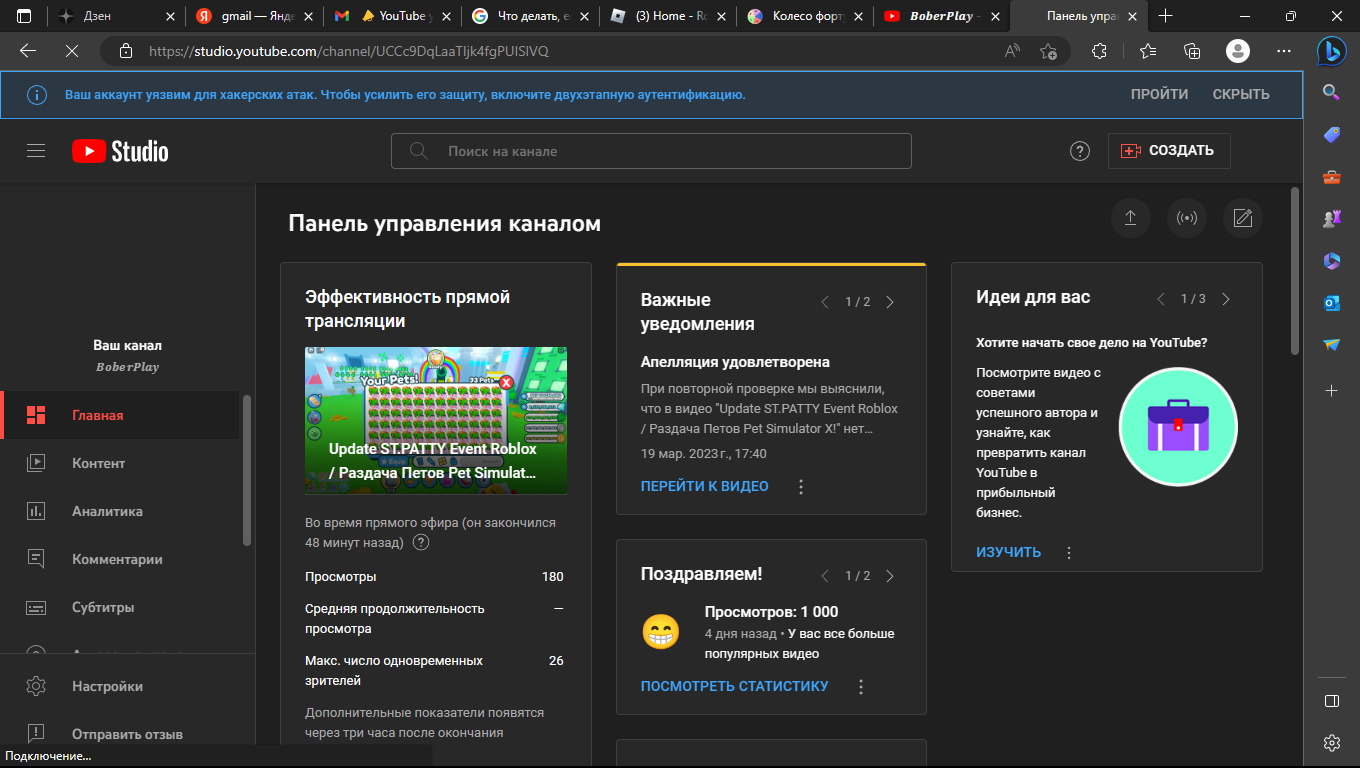Open the browser favorites icon
Viewport: 1360px width, 768px height.
1148,51
